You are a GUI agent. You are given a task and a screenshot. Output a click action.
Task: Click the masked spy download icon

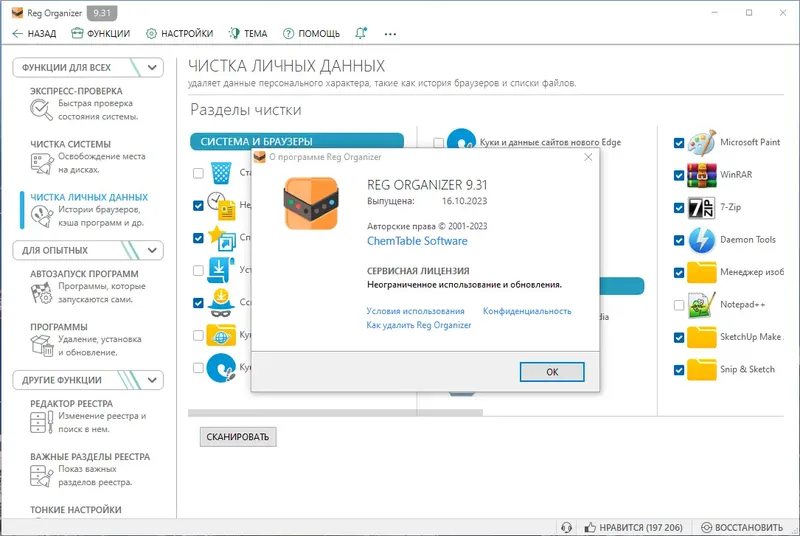pos(221,302)
